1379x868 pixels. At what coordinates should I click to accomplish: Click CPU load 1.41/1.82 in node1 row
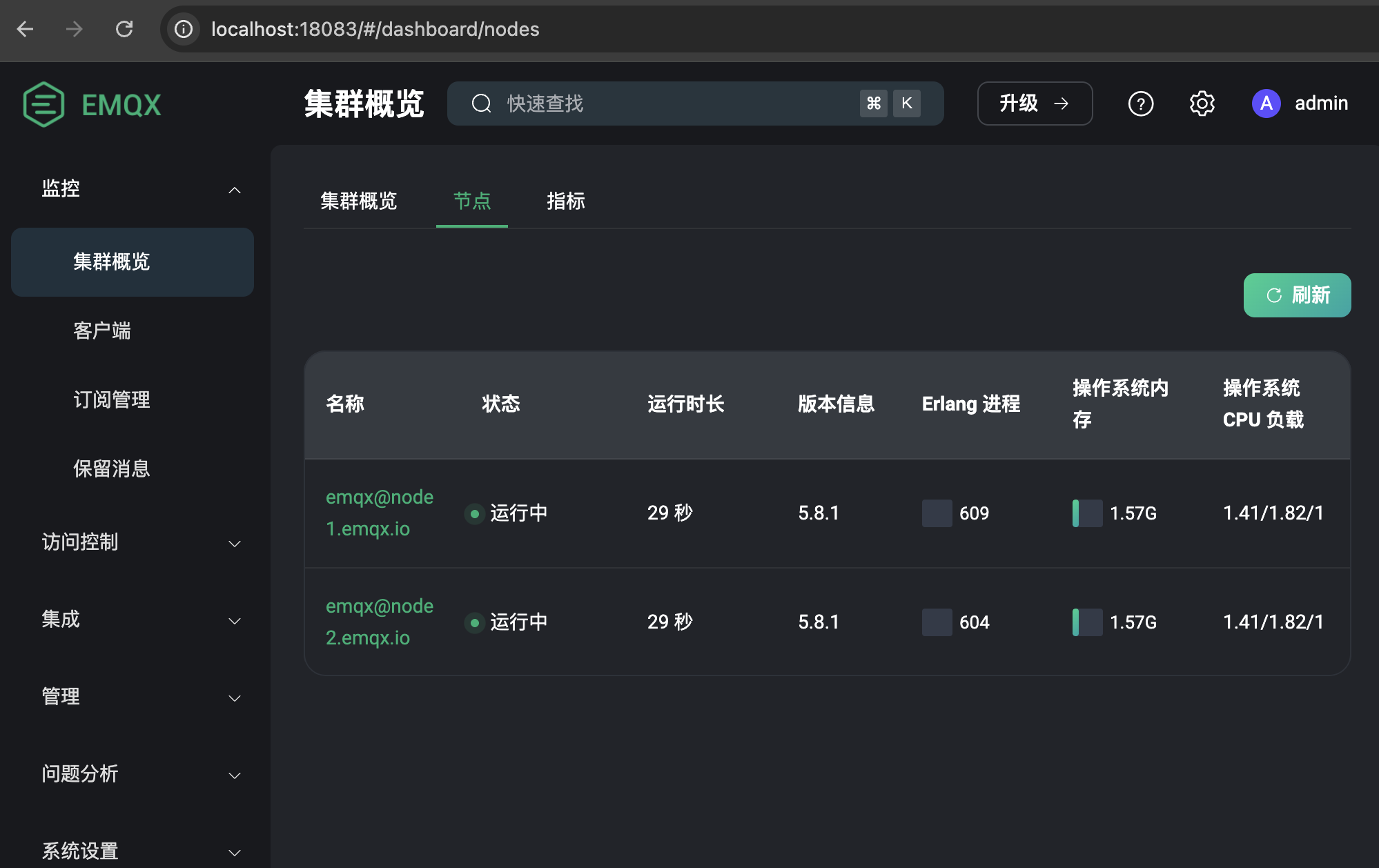coord(1274,513)
